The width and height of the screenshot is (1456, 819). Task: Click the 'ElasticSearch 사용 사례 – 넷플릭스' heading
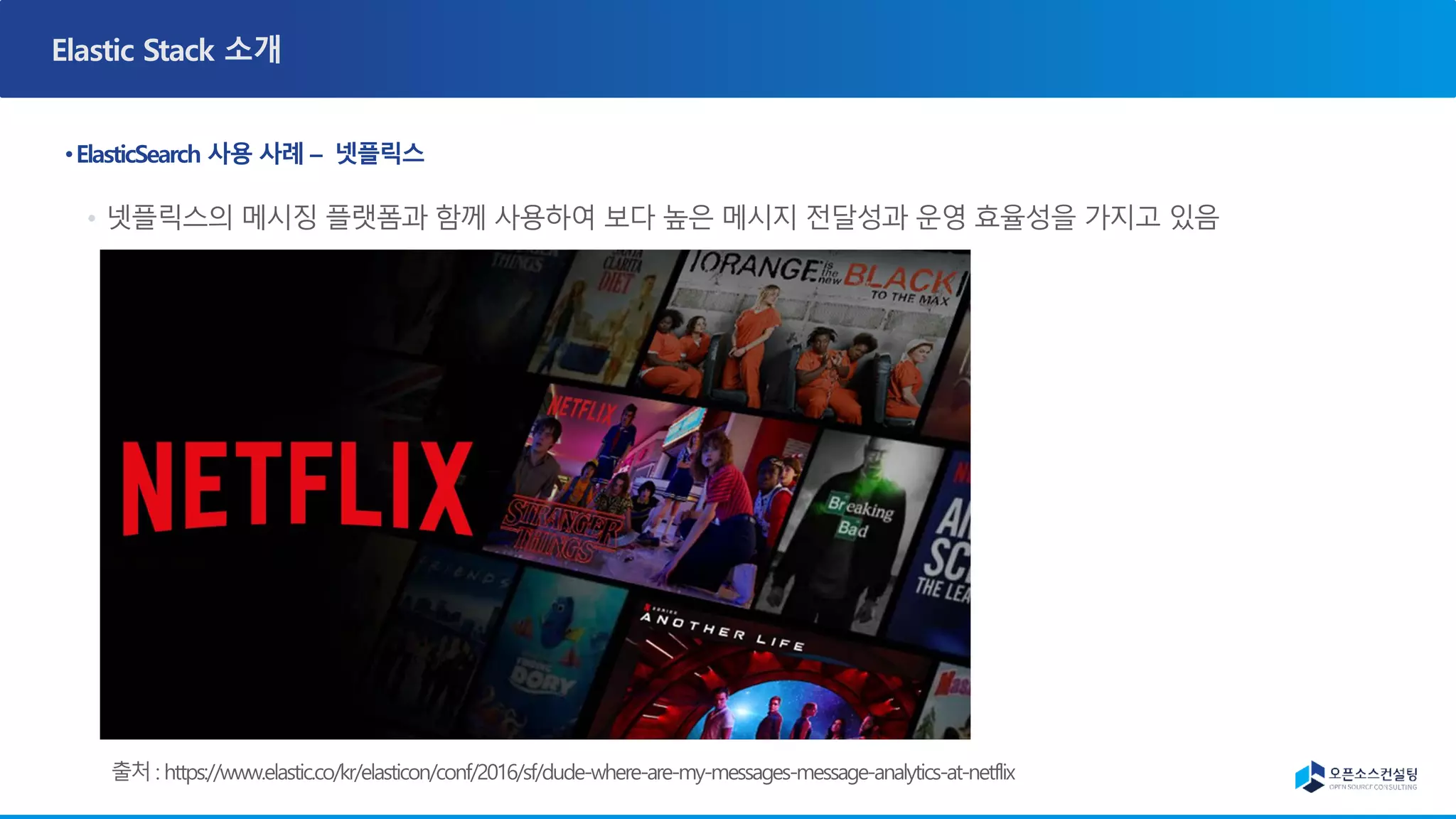[250, 154]
